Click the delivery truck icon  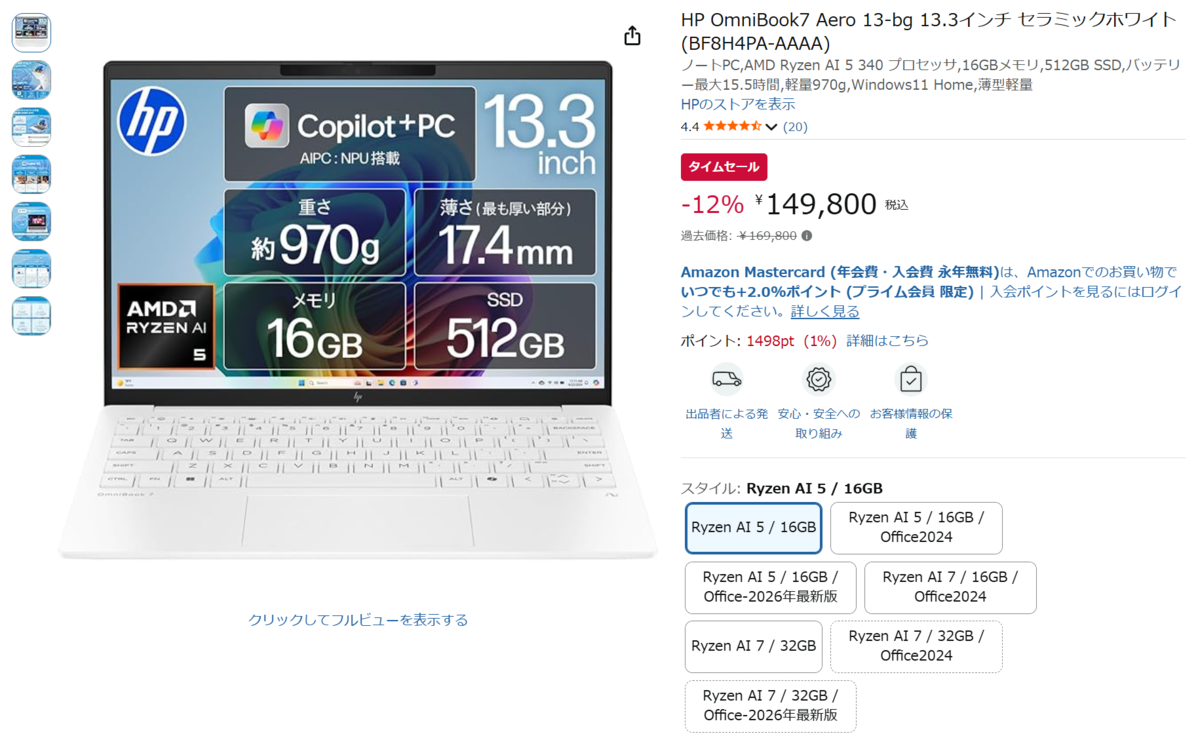[727, 380]
